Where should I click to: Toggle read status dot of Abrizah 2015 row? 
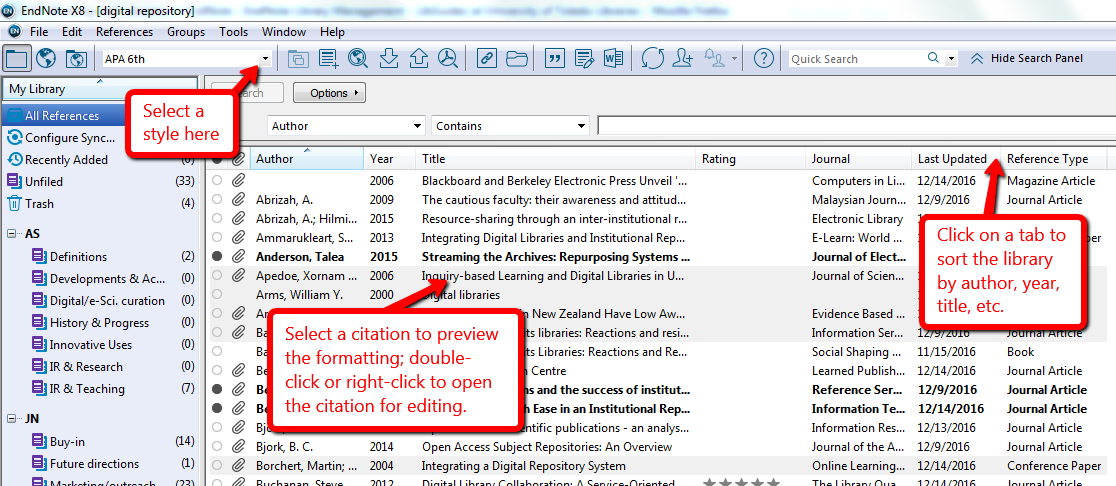(x=217, y=218)
